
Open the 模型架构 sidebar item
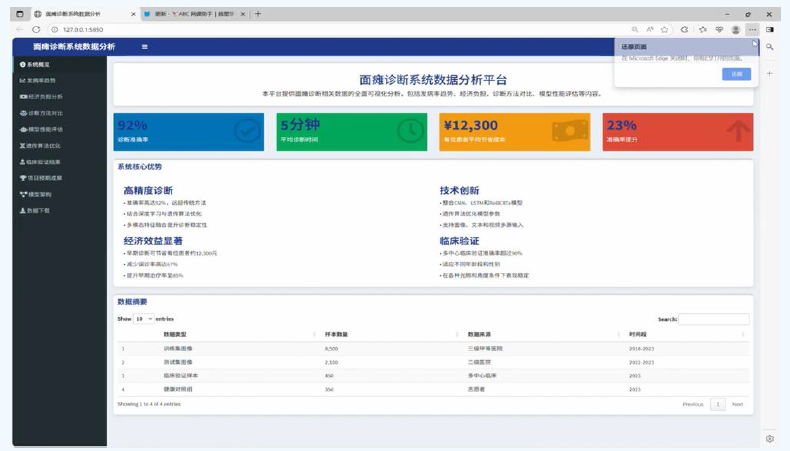(59, 194)
